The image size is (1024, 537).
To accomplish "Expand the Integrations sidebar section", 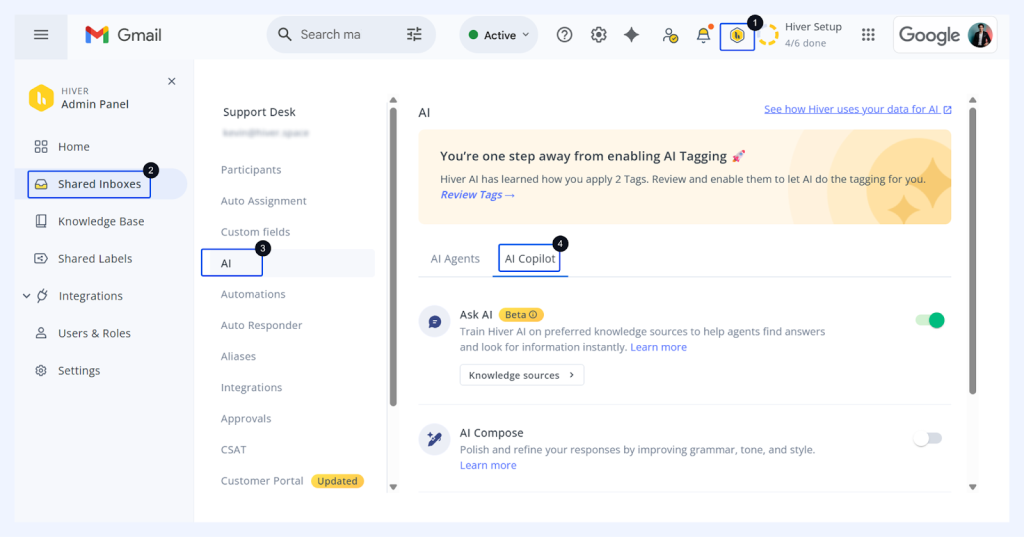I will [x=26, y=296].
